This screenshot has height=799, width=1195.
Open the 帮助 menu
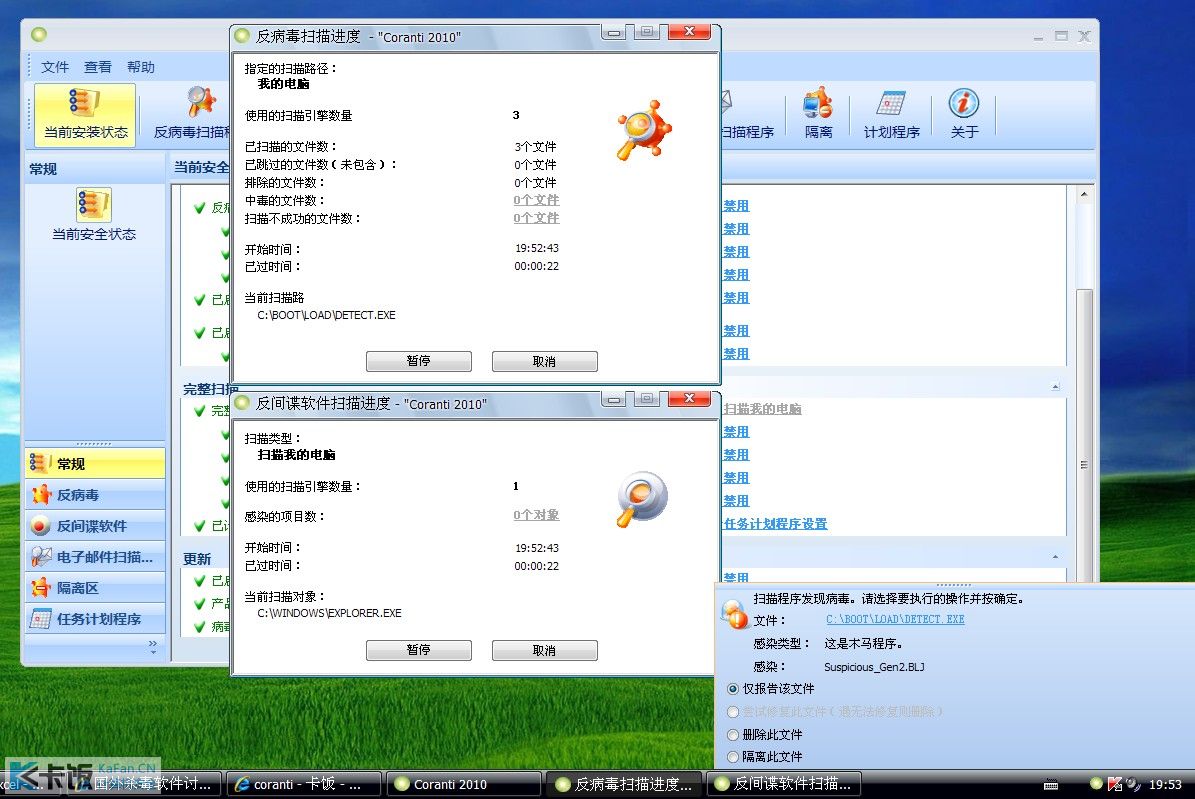click(141, 67)
